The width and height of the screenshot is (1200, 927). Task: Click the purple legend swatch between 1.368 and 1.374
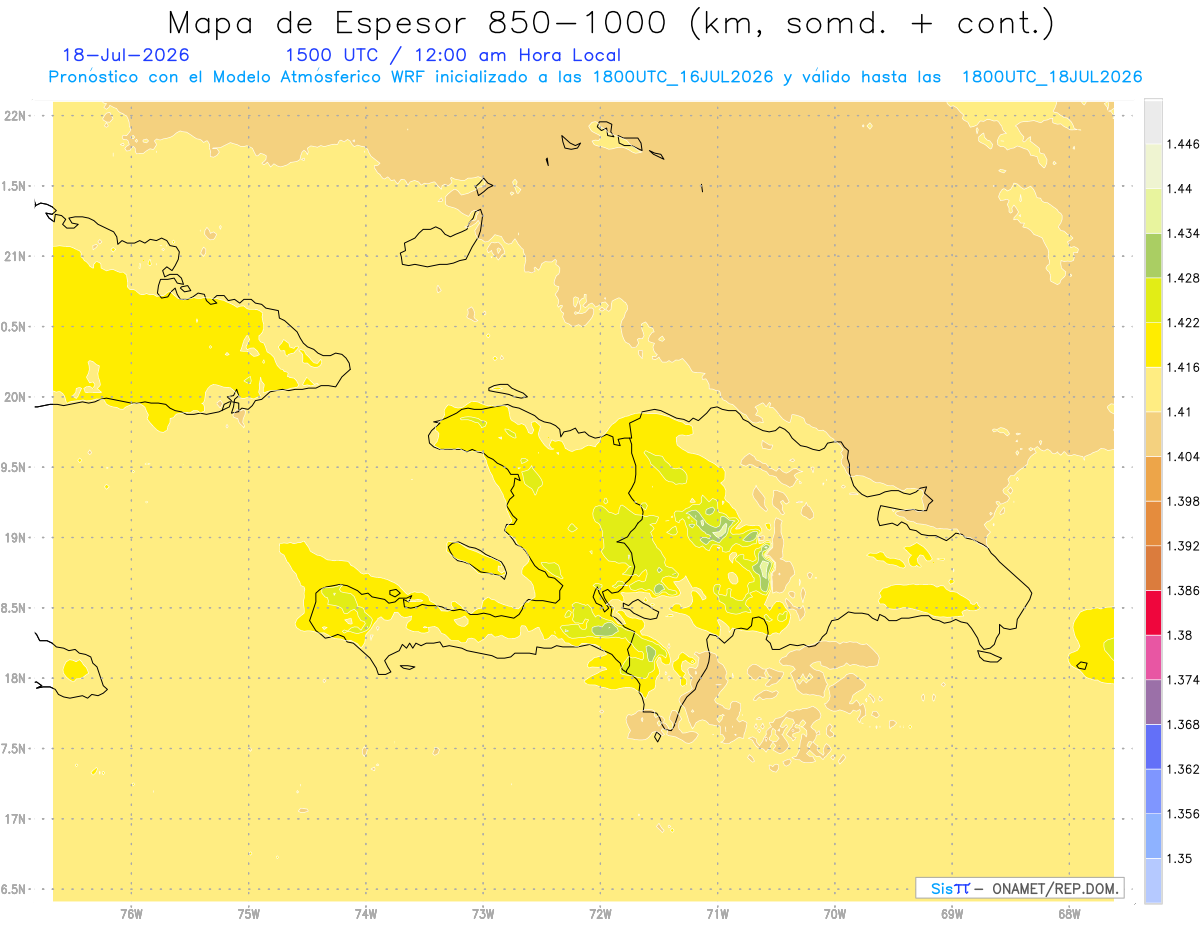(x=1153, y=702)
